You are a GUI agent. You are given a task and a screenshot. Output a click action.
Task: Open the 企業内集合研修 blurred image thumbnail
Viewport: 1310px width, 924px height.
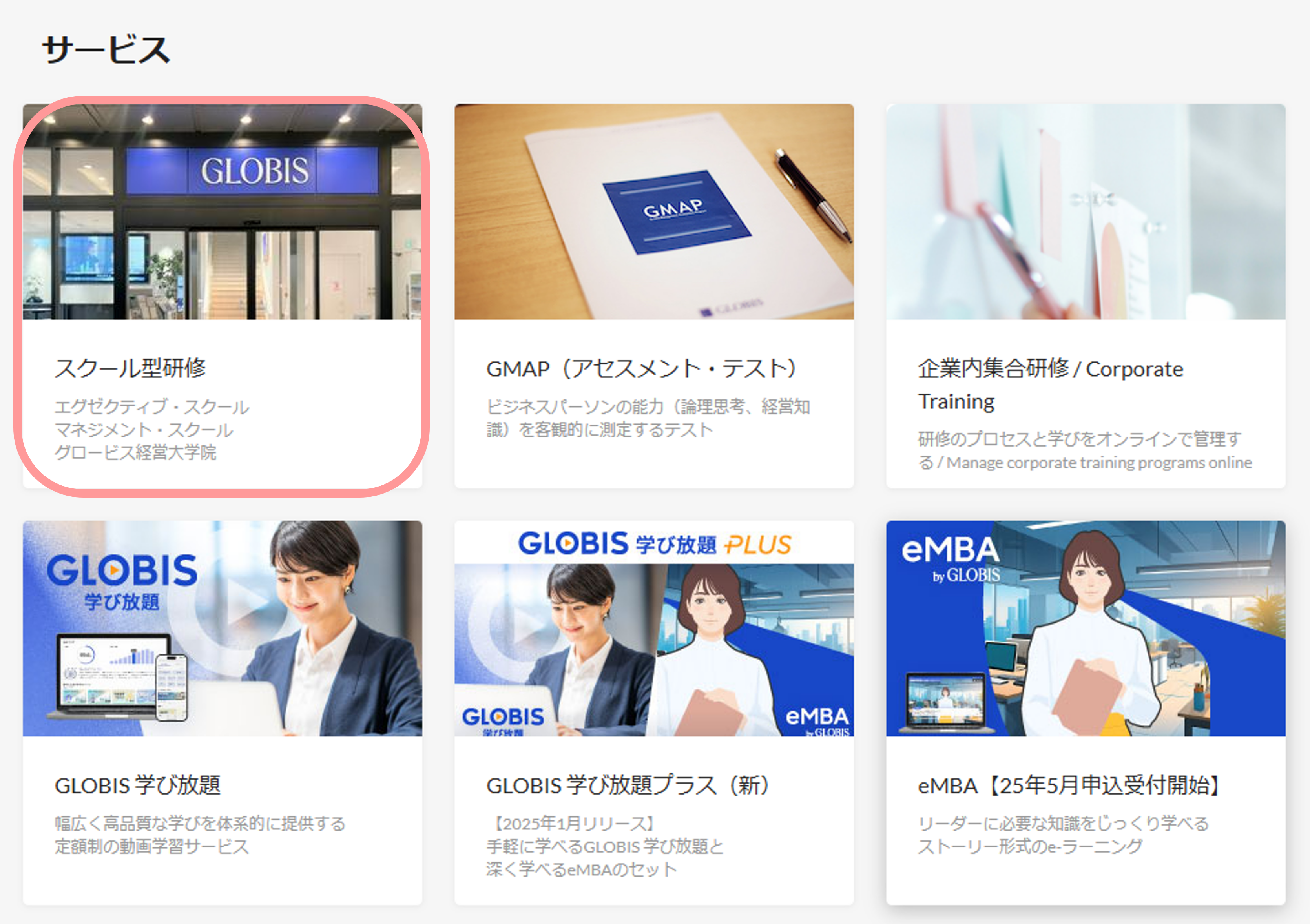pos(1085,211)
